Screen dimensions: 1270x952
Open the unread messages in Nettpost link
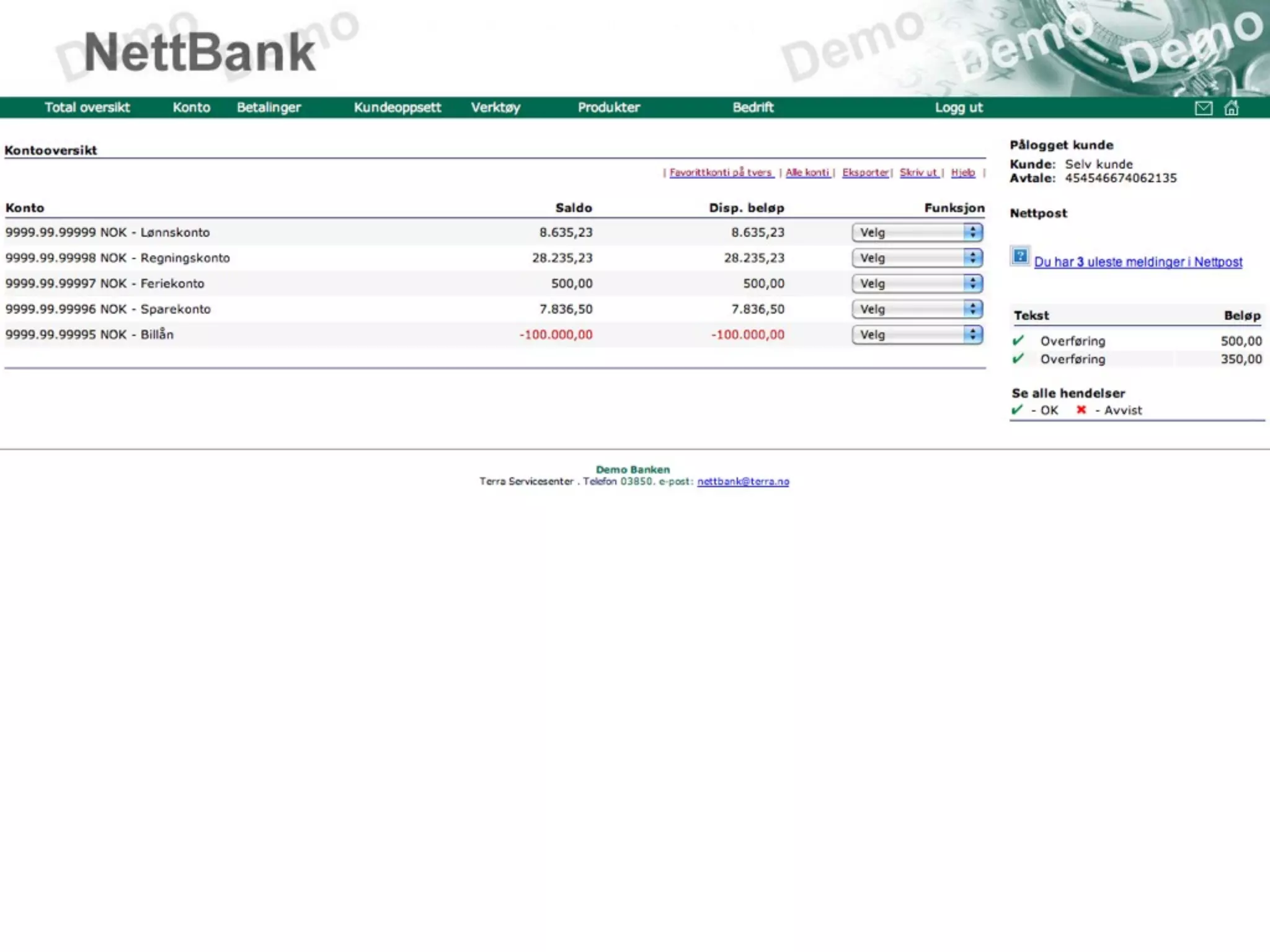click(x=1138, y=262)
